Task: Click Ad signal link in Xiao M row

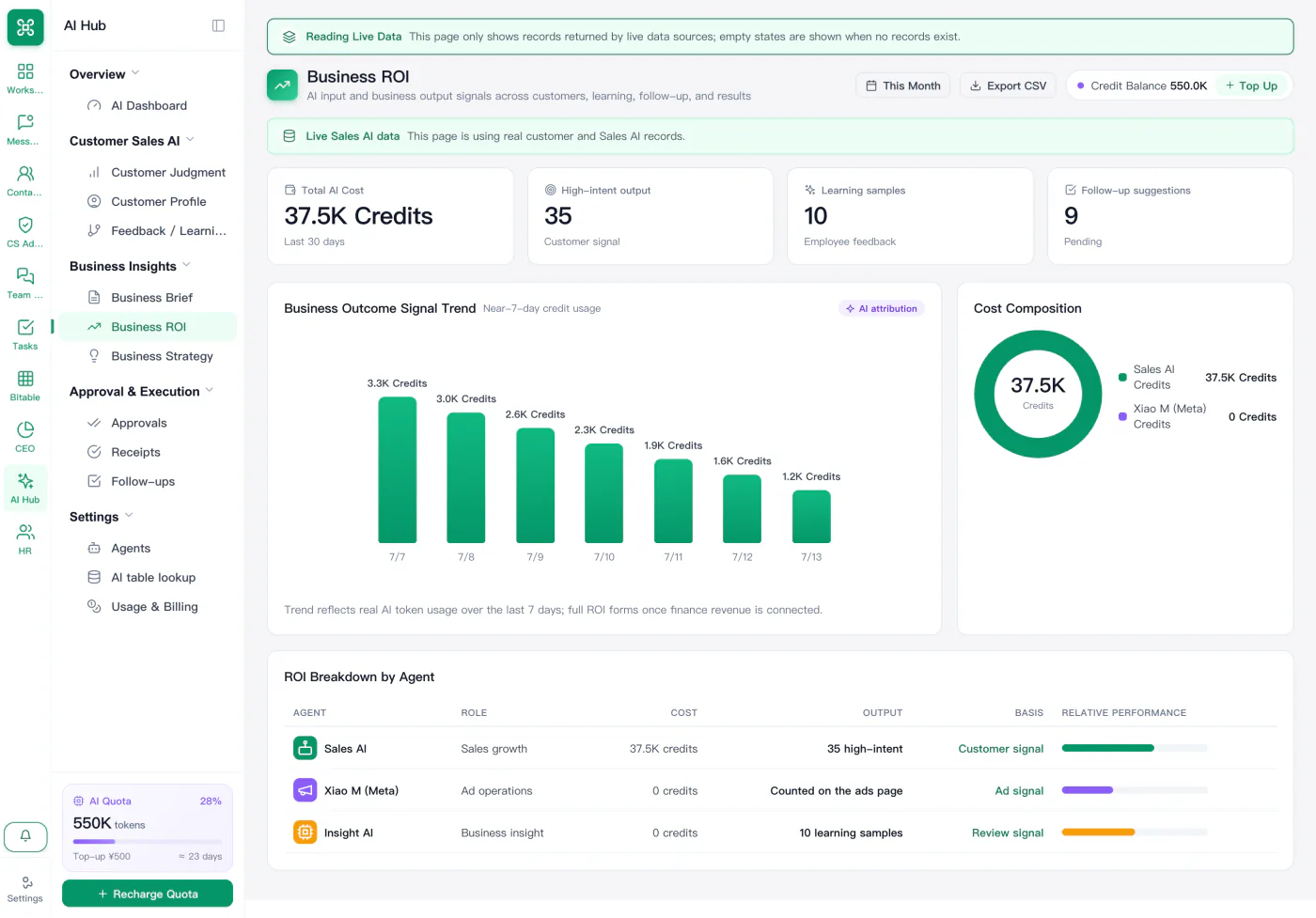Action: [x=1019, y=791]
